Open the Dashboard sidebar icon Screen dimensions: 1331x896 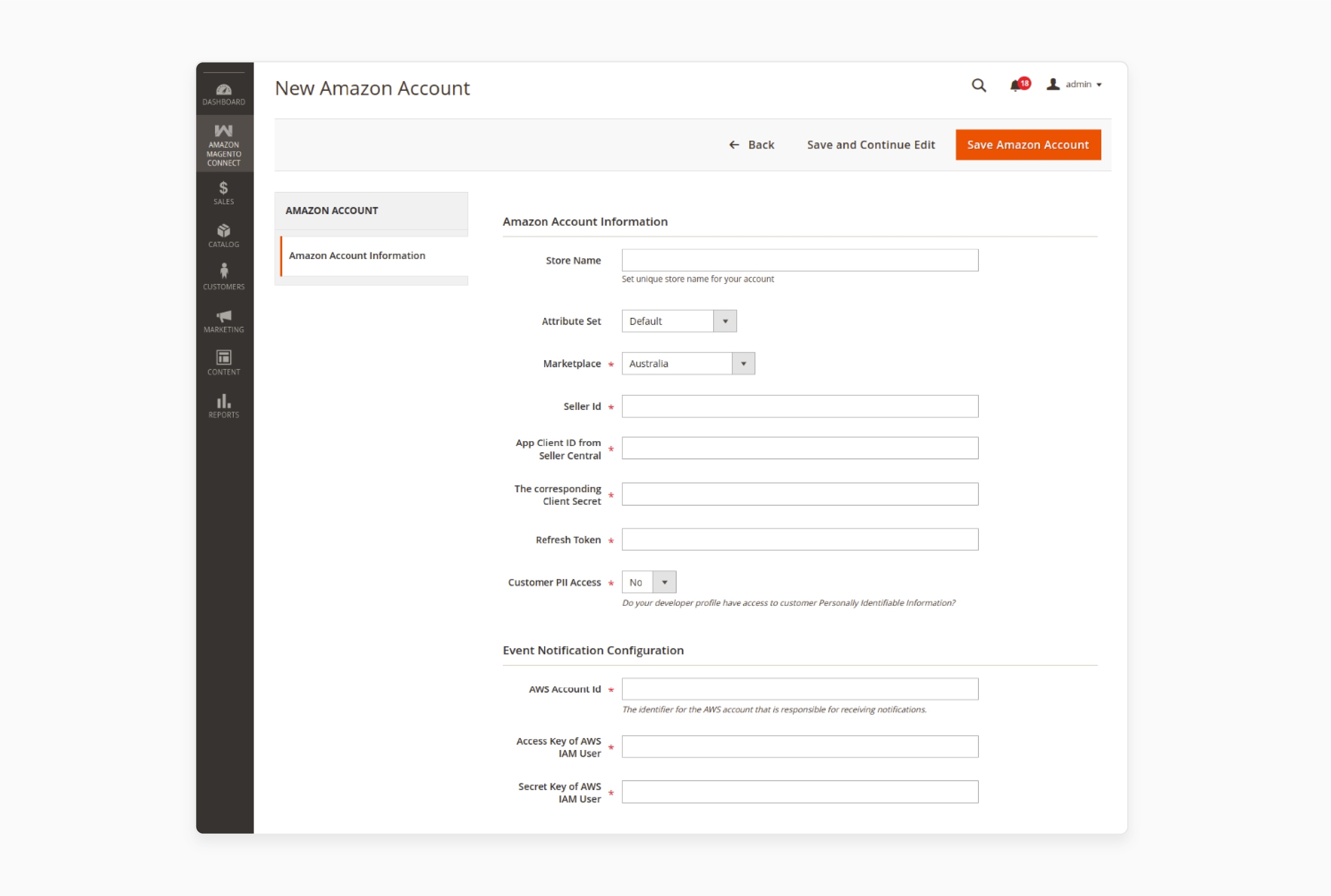224,95
